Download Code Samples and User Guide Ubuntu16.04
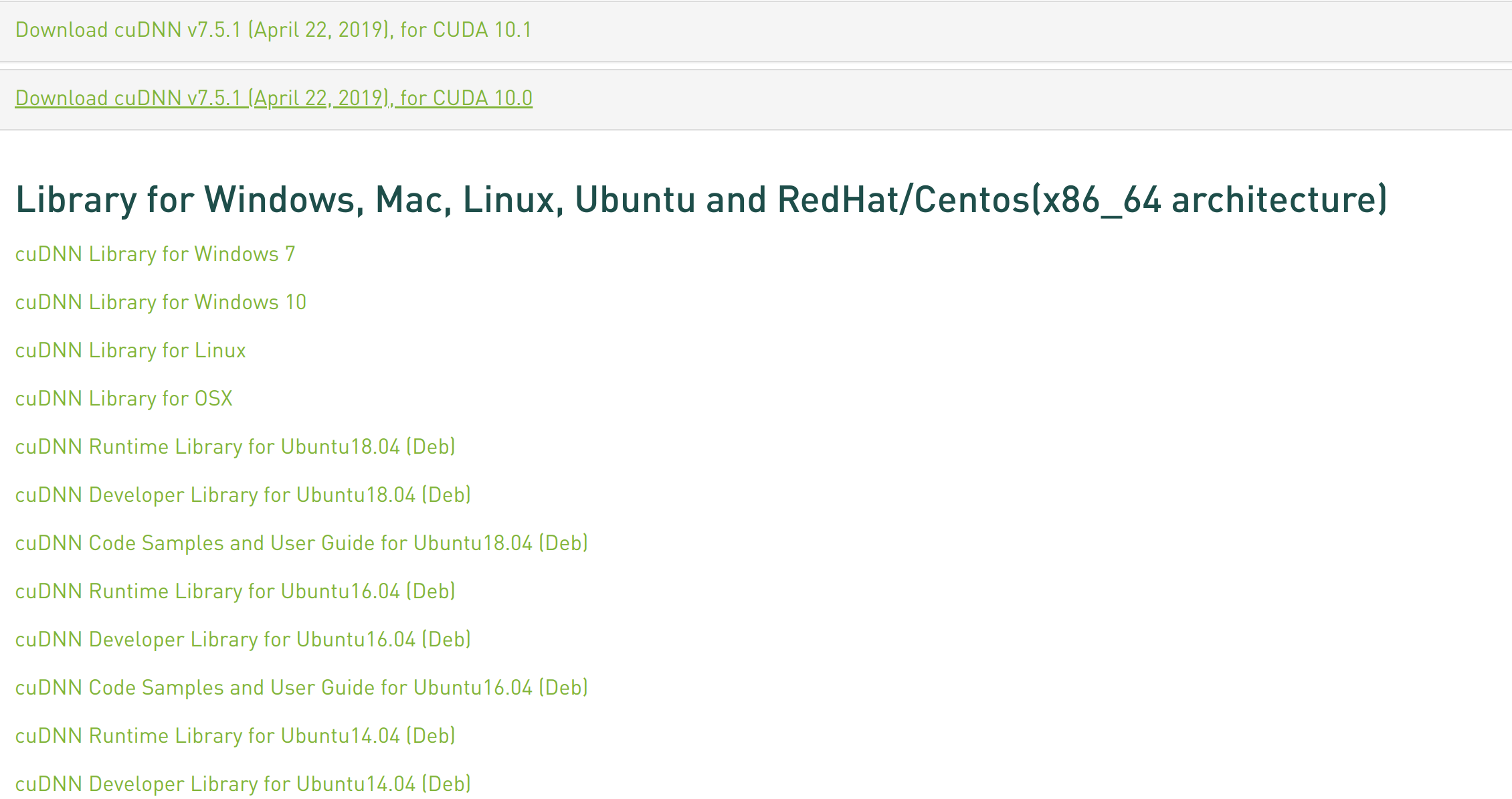This screenshot has height=799, width=1512. tap(301, 688)
